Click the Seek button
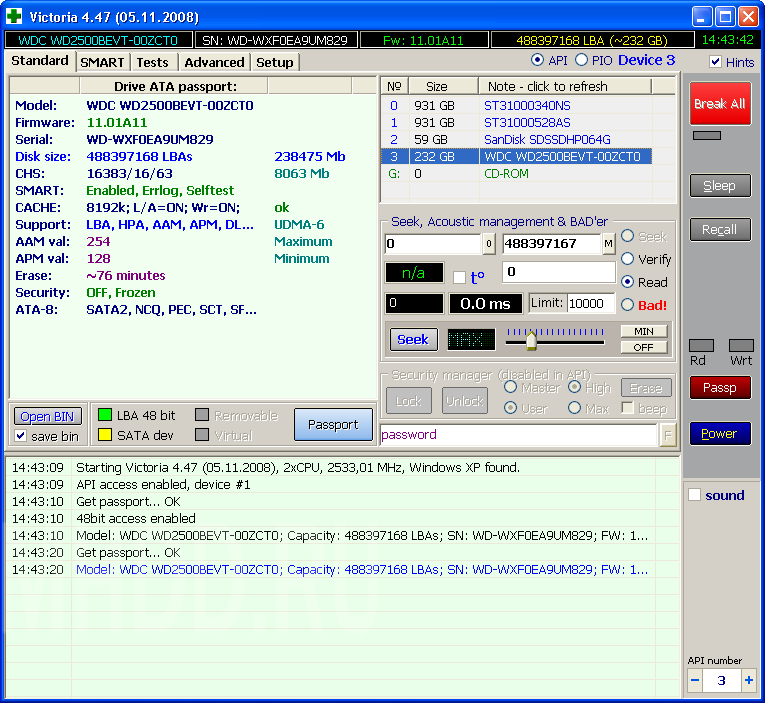This screenshot has width=765, height=703. tap(413, 339)
